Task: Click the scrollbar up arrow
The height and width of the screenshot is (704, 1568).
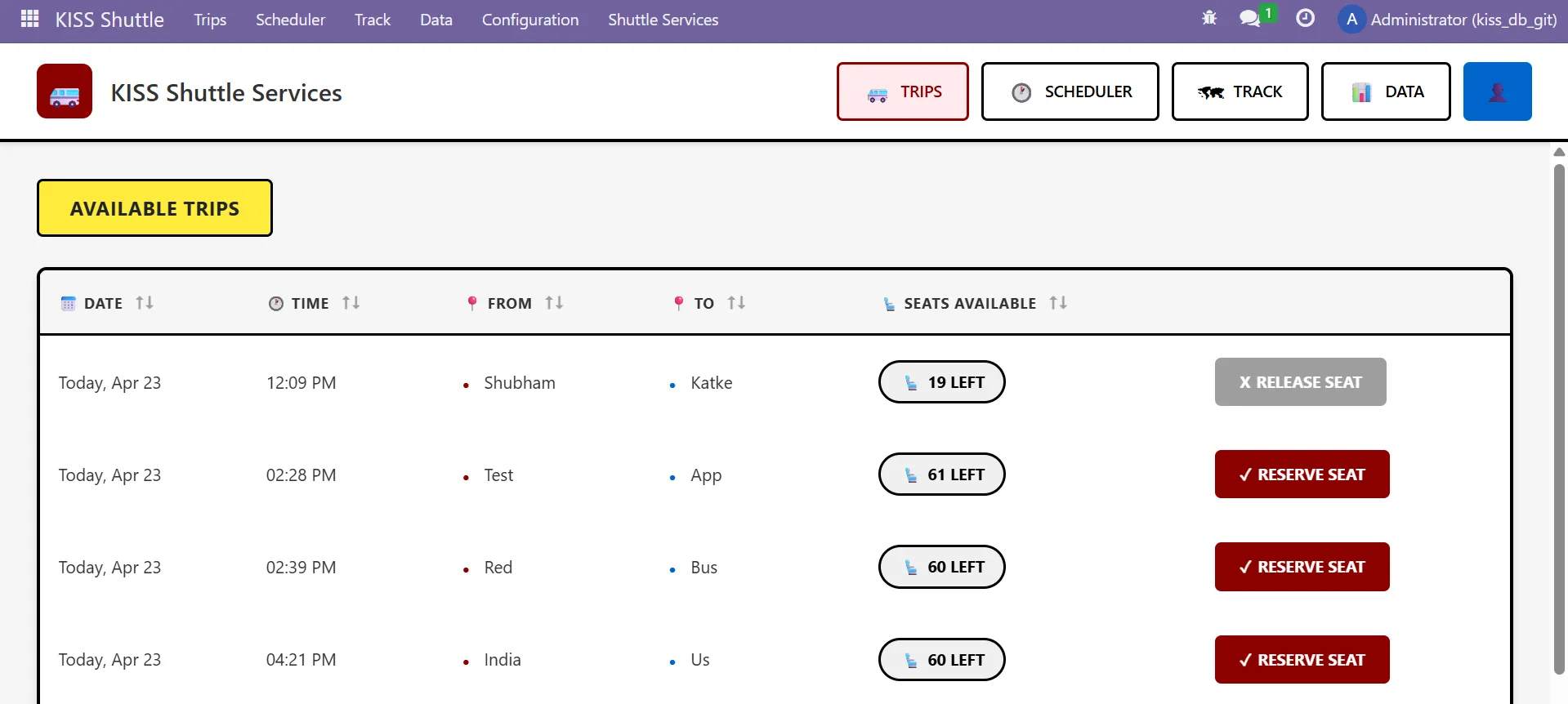Action: point(1559,152)
